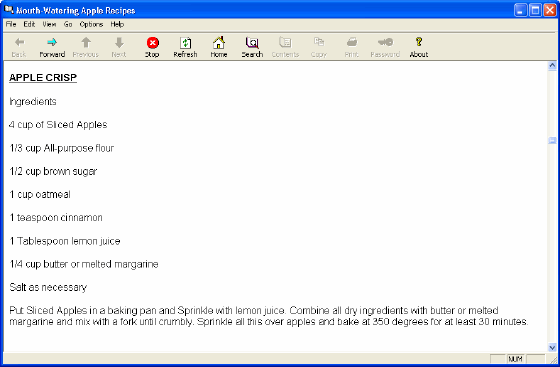Viewport: 560px width, 367px height.
Task: Open the Options menu
Action: pyautogui.click(x=91, y=24)
